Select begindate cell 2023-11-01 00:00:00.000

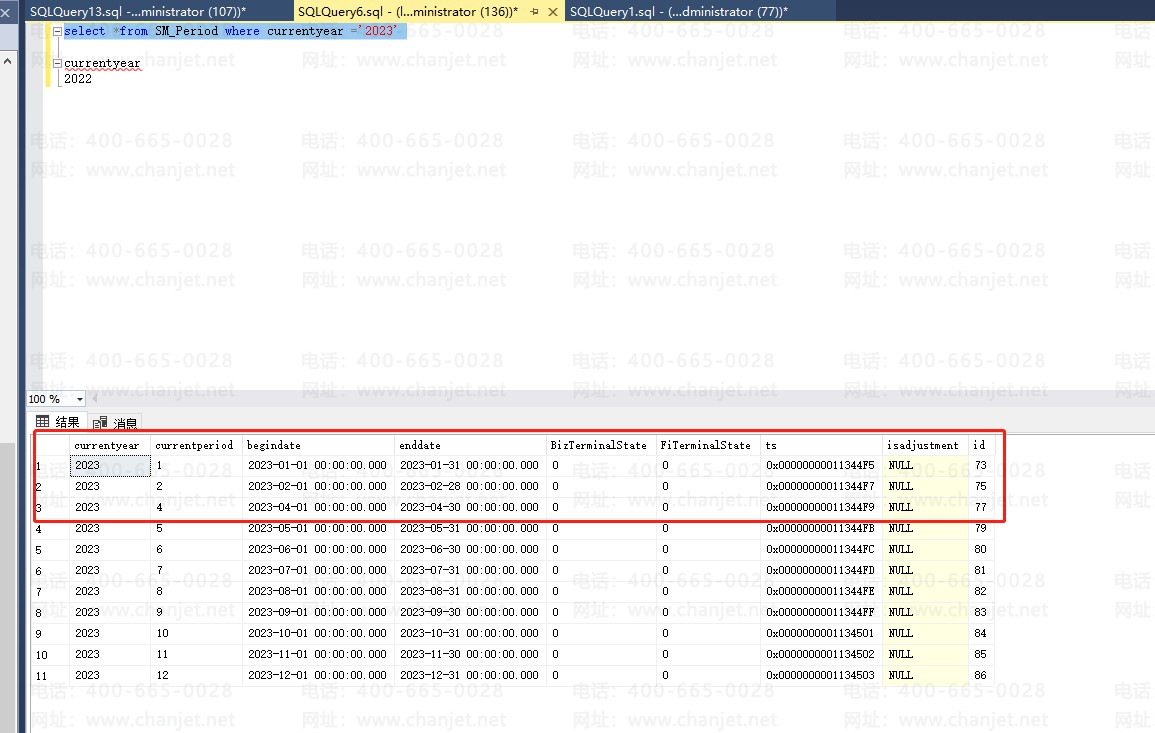click(x=318, y=654)
